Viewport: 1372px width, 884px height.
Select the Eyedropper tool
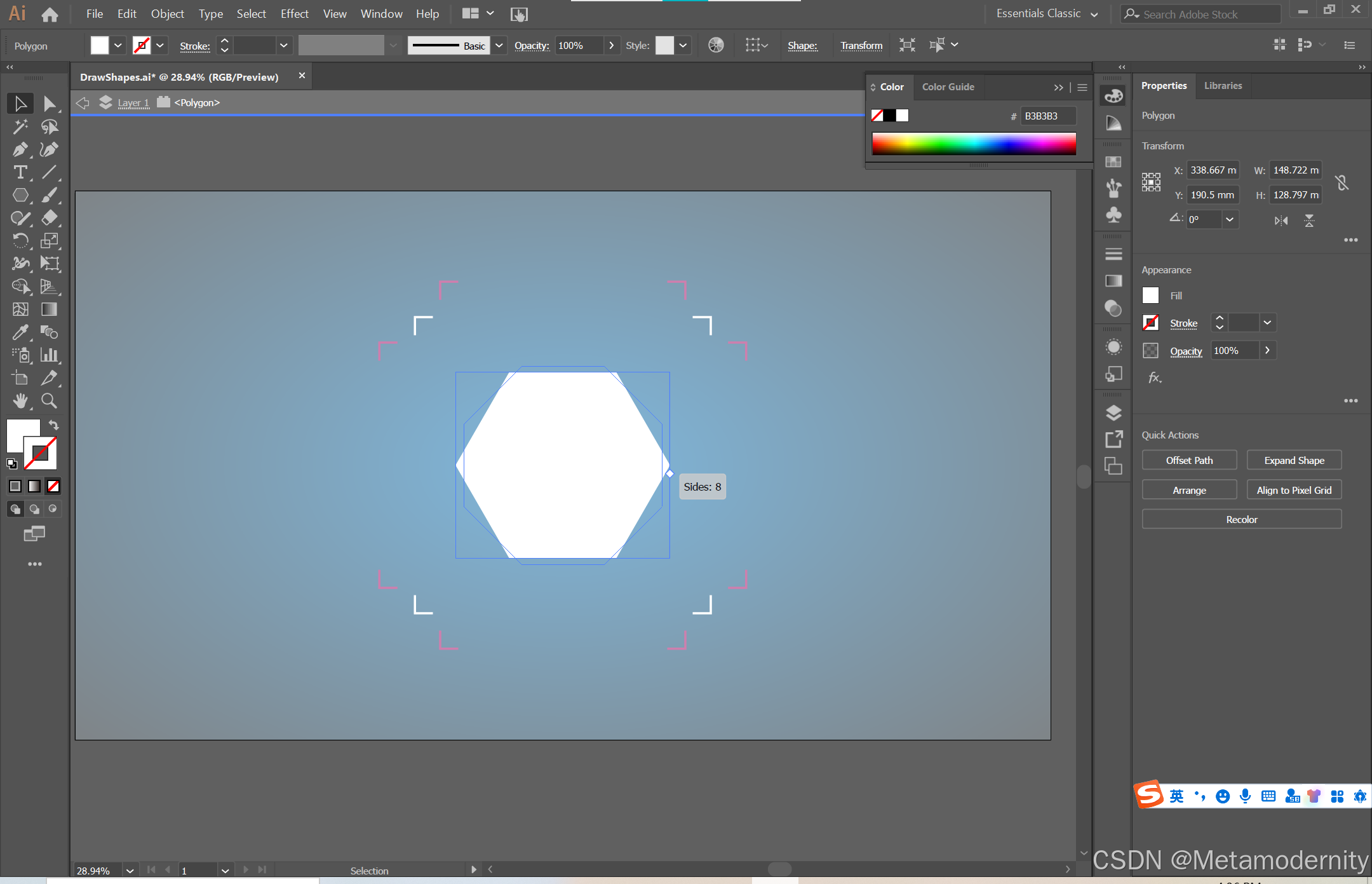20,332
